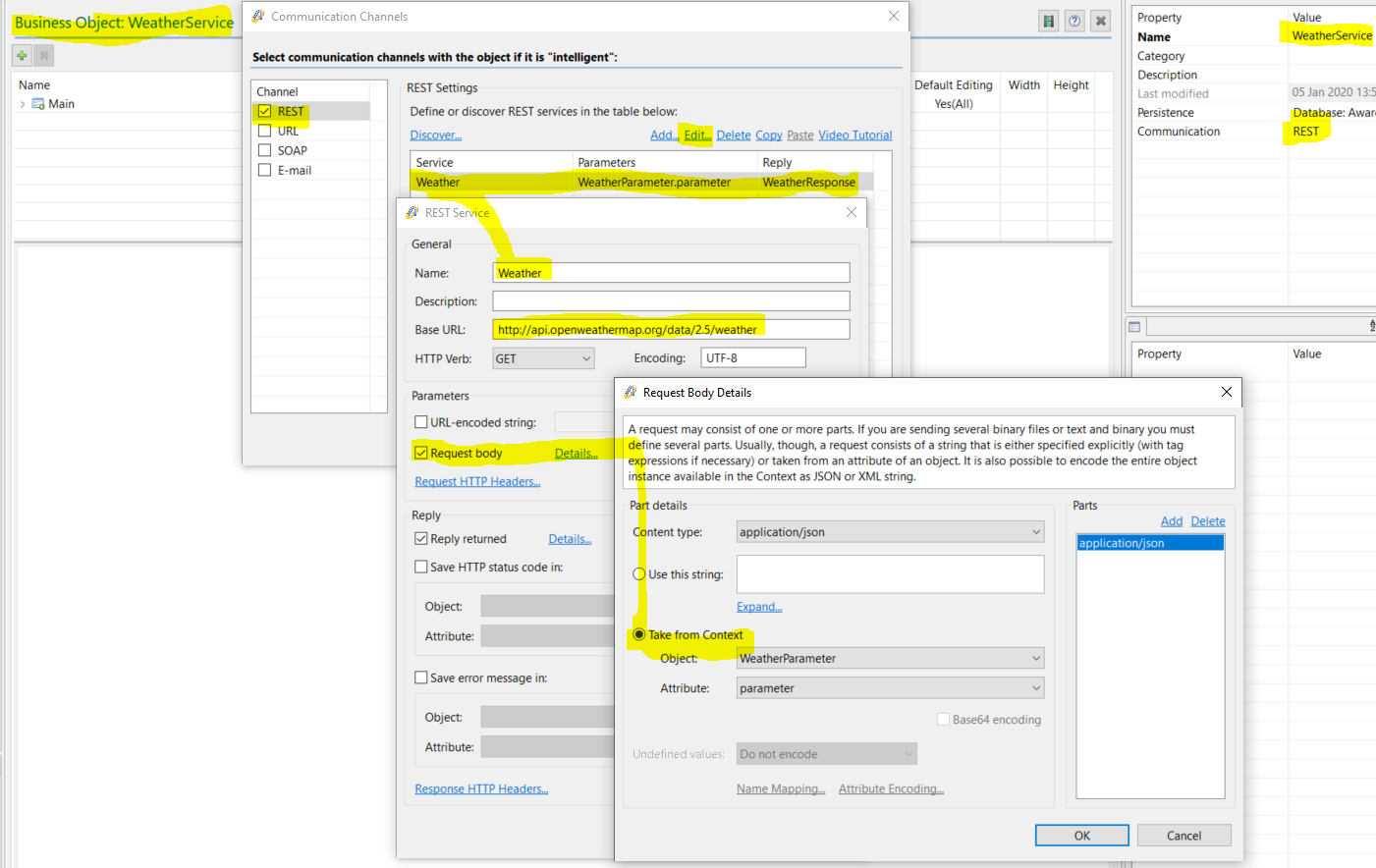Viewport: 1376px width, 868px height.
Task: Click the Communication Channels window title icon
Action: pyautogui.click(x=258, y=16)
